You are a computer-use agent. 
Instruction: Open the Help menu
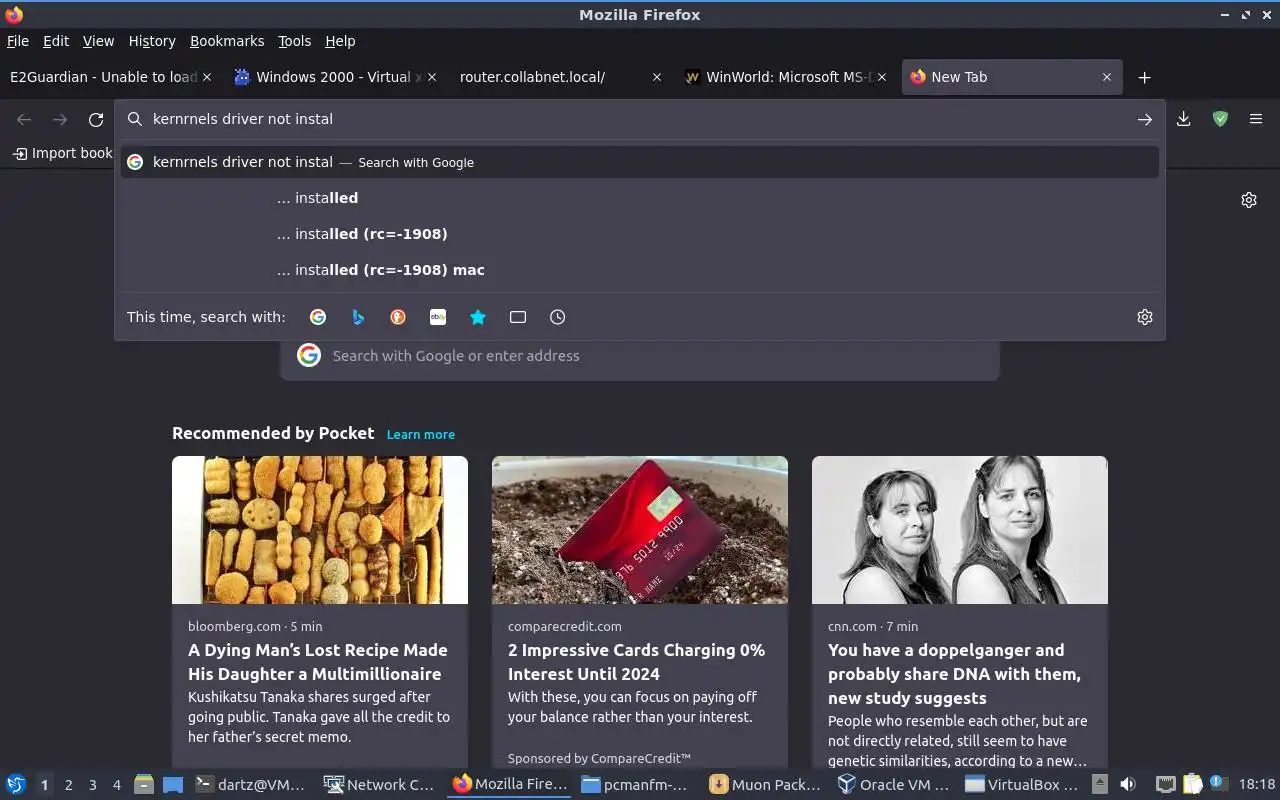(340, 41)
